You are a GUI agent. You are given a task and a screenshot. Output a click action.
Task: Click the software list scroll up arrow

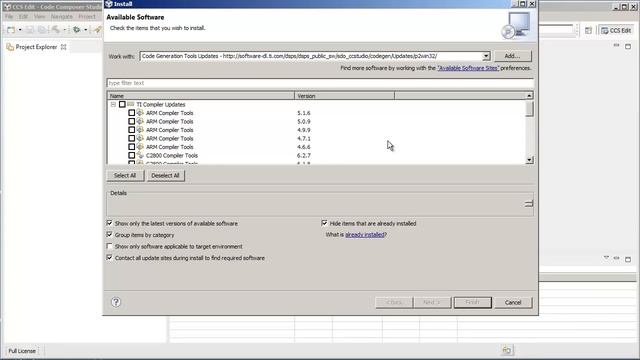pyautogui.click(x=529, y=96)
